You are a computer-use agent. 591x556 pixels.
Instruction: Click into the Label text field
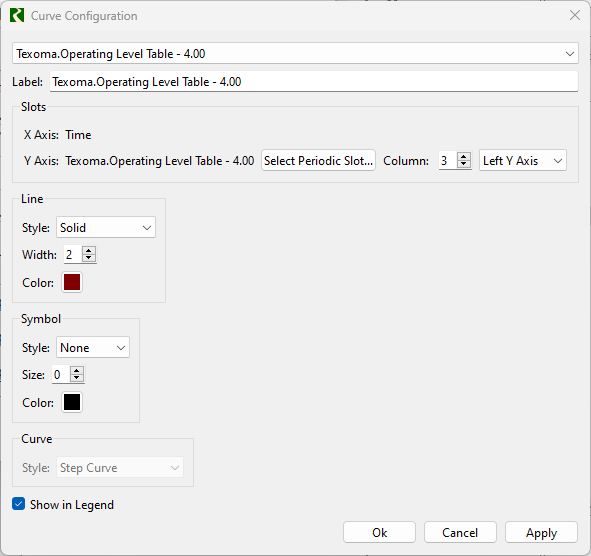(x=314, y=81)
